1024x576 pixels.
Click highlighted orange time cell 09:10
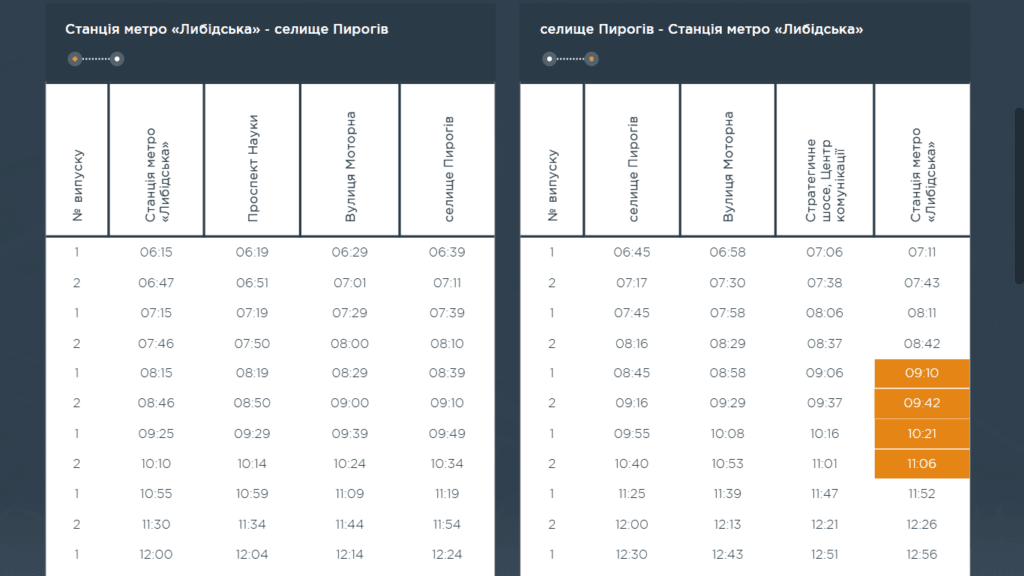[x=922, y=374]
